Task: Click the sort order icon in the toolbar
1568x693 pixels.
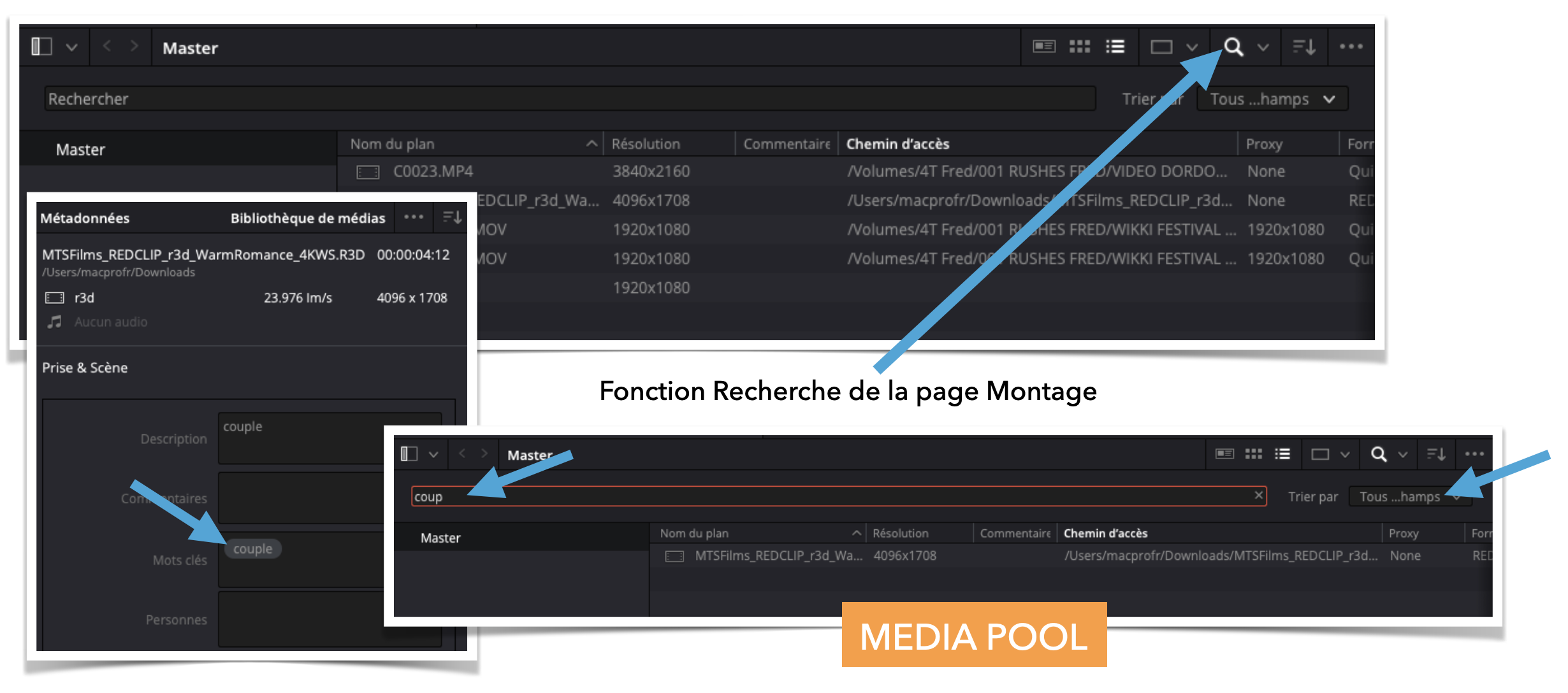Action: [x=1303, y=46]
